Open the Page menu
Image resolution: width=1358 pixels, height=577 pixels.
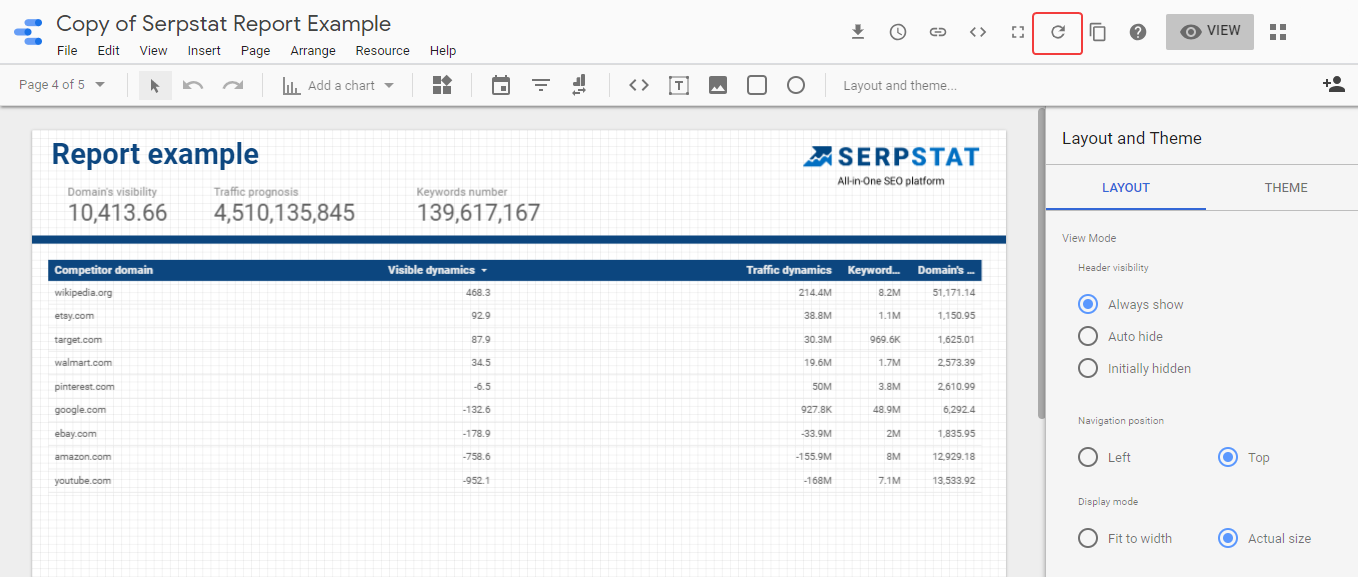(255, 50)
